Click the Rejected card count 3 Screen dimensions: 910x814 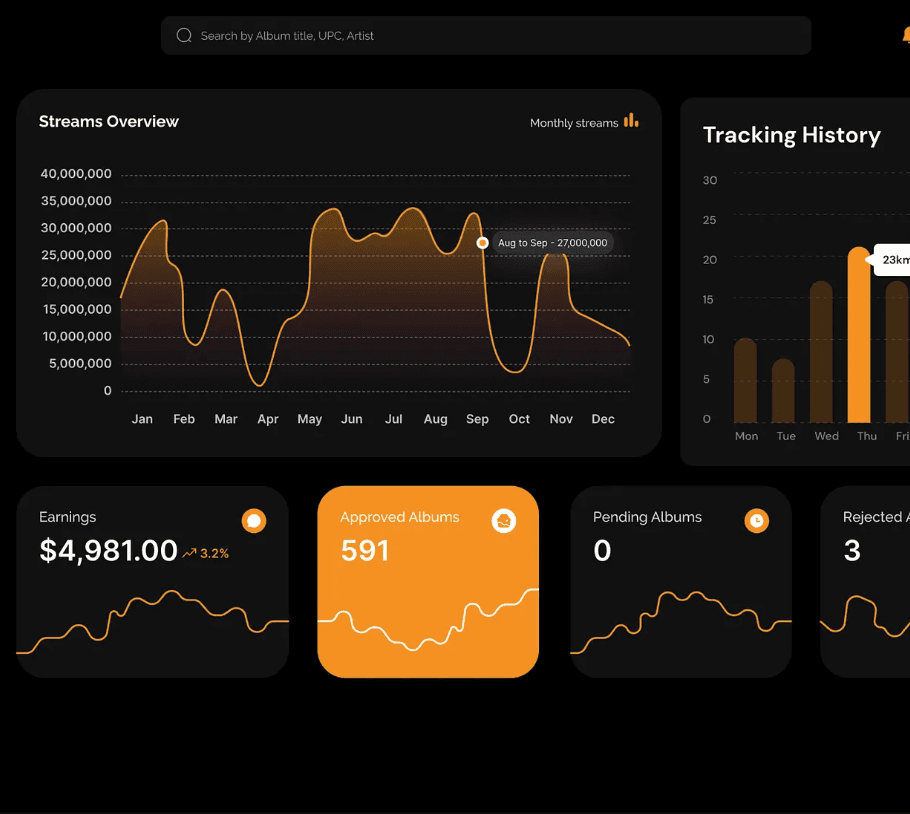(x=852, y=550)
